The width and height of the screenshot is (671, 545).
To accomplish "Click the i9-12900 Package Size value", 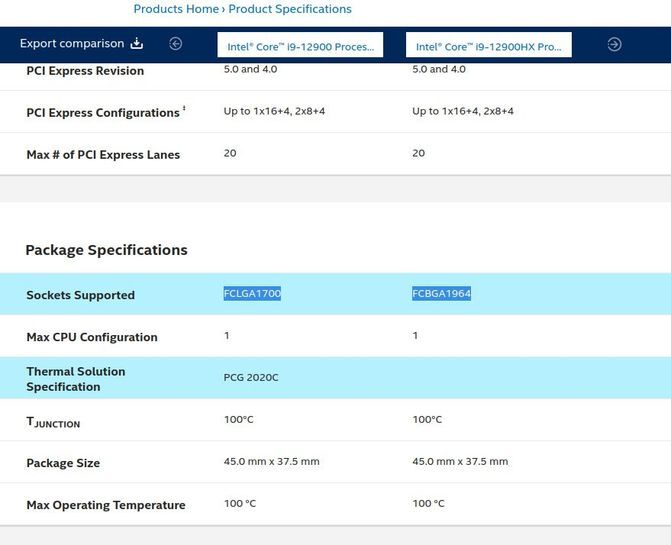I will 271,461.
